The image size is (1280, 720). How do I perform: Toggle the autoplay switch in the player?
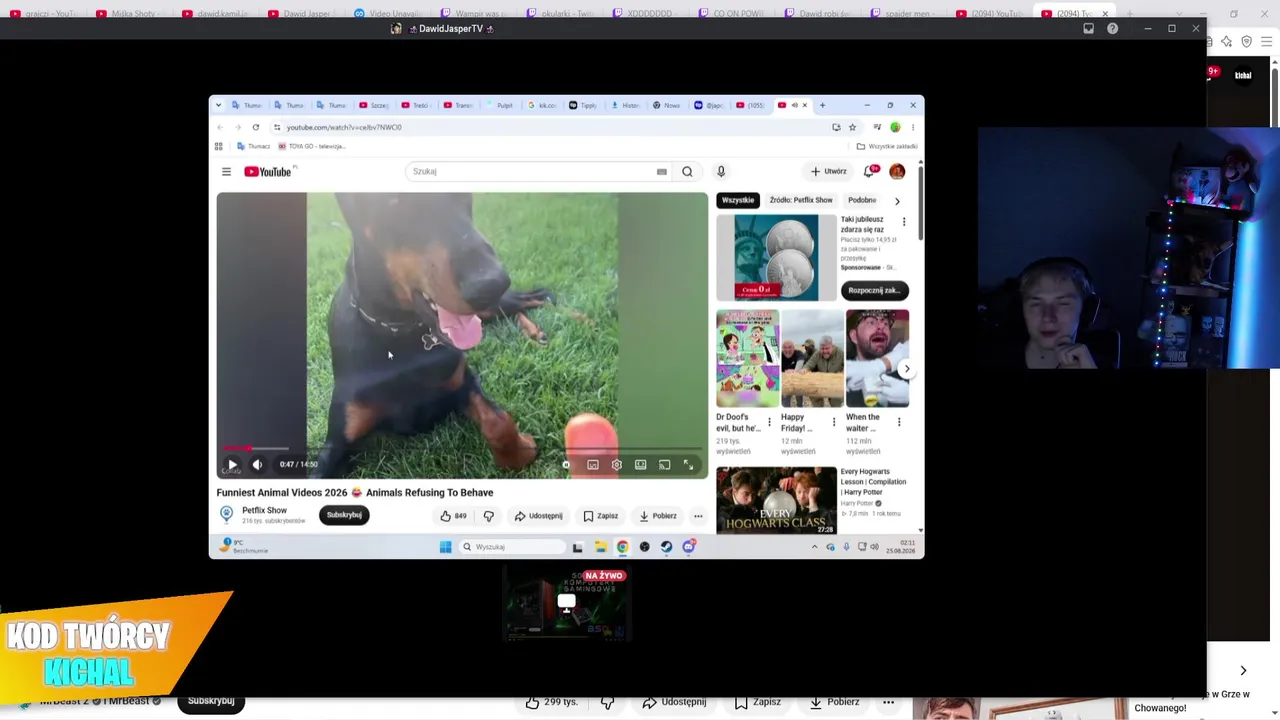(566, 465)
